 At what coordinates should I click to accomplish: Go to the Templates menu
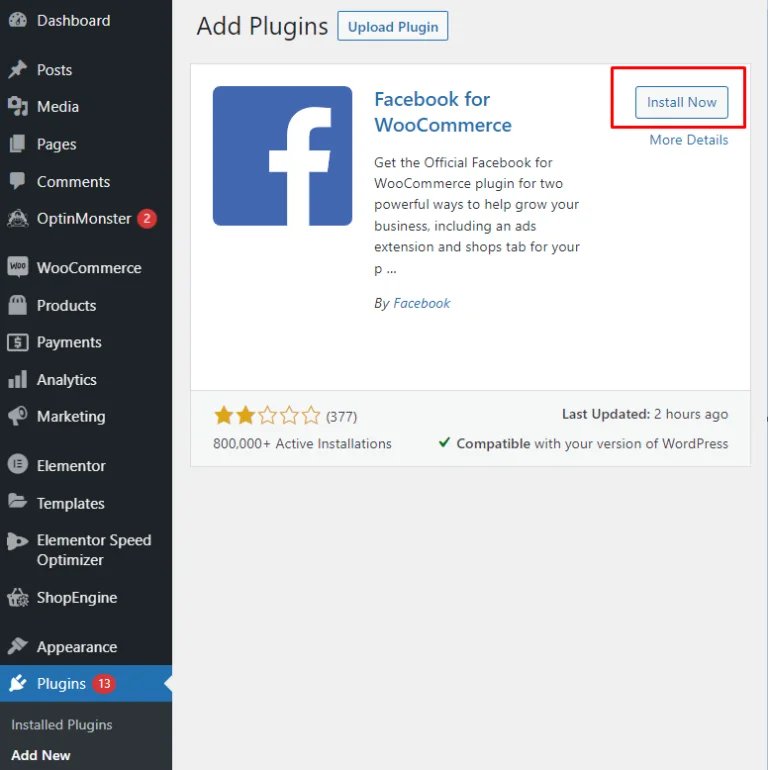[70, 503]
